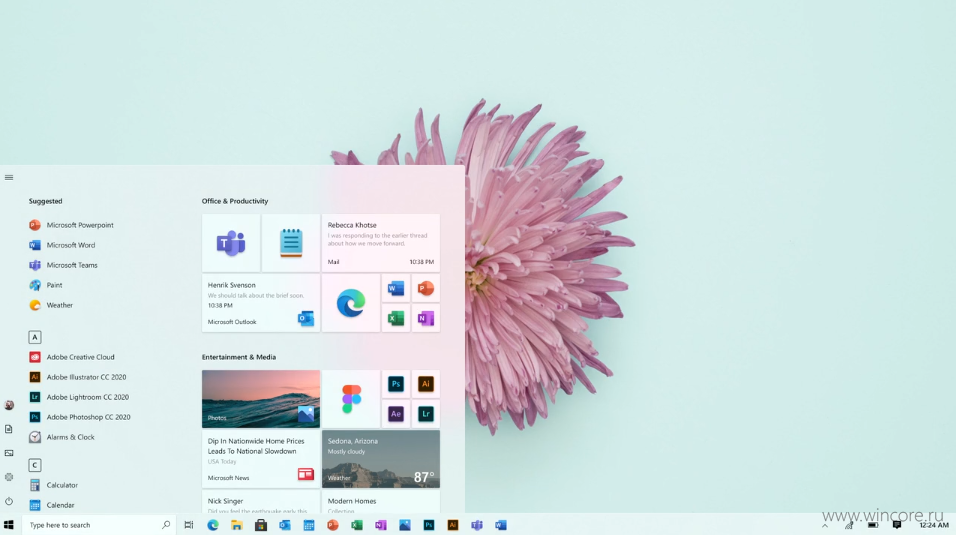This screenshot has width=956, height=535.
Task: Launch Microsoft Powerpoint from Suggested list
Action: [x=71, y=225]
